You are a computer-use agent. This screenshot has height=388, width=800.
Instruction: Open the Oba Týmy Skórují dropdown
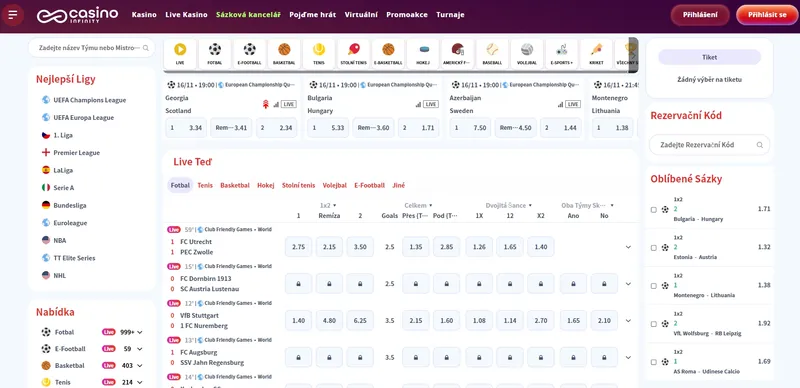pyautogui.click(x=587, y=205)
